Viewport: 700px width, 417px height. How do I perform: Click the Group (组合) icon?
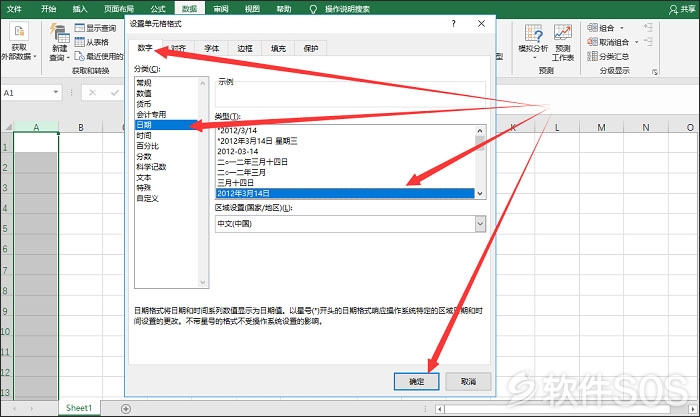point(592,28)
